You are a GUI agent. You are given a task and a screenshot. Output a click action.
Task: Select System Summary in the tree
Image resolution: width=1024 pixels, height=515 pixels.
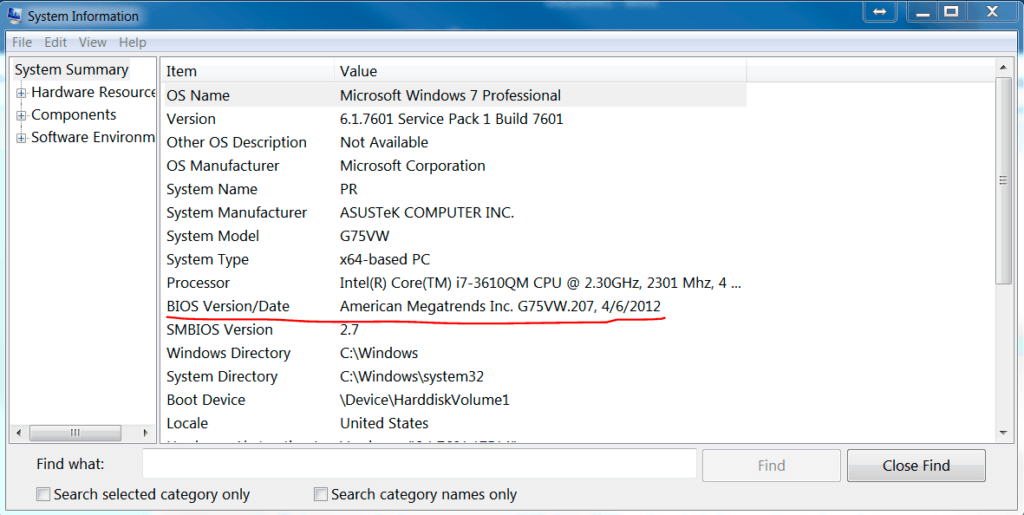(x=71, y=70)
